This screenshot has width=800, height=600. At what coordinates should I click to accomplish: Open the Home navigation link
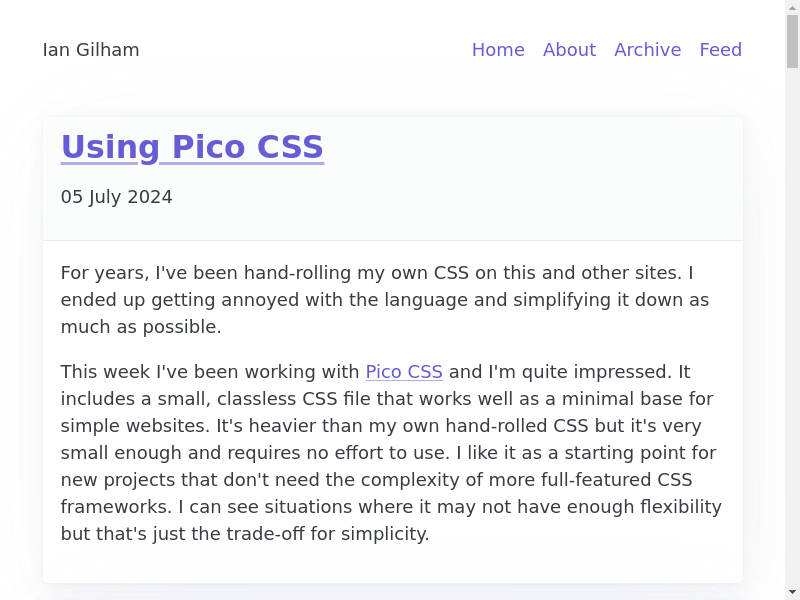click(x=498, y=50)
